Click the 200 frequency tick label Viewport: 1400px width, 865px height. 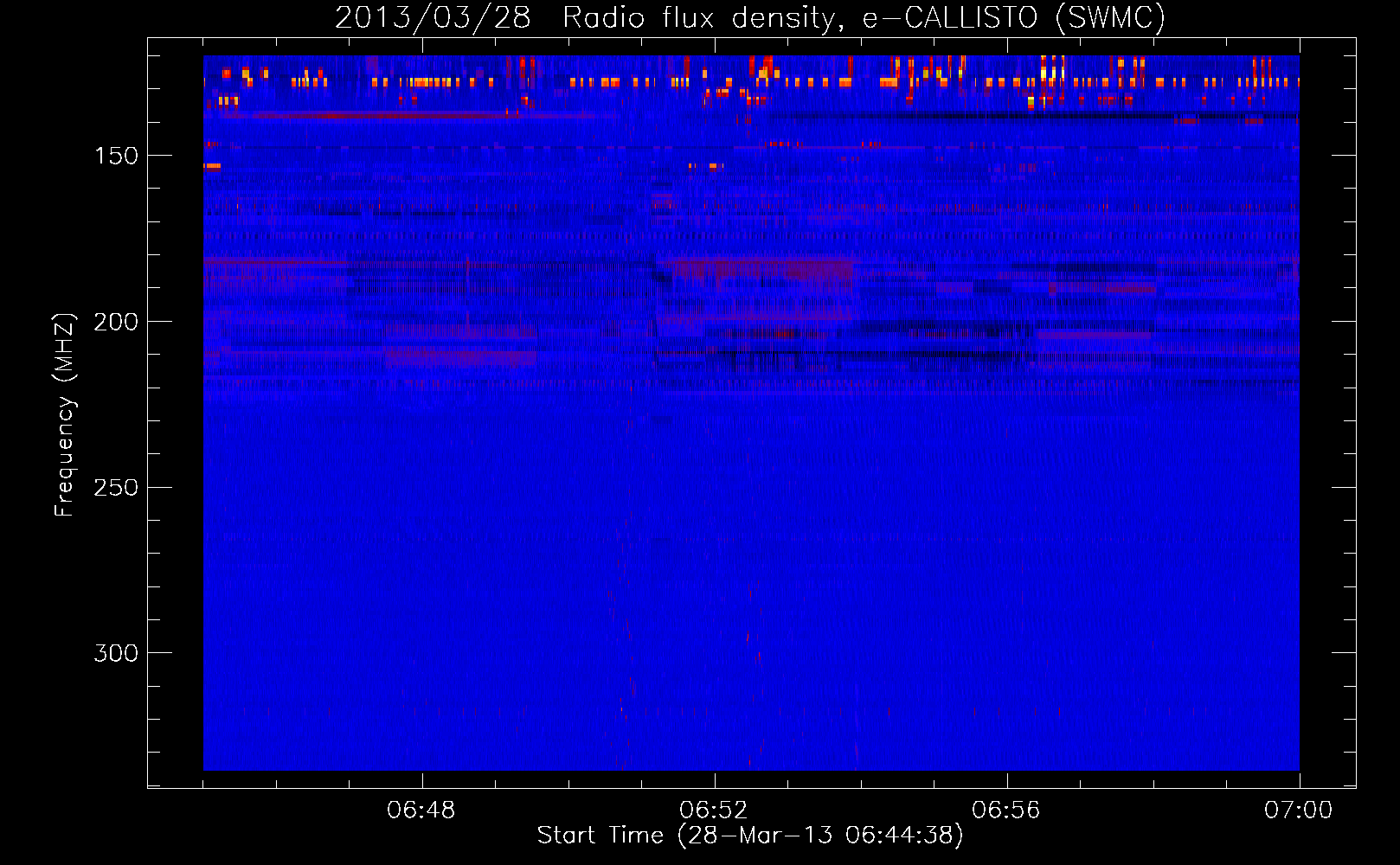click(x=116, y=322)
